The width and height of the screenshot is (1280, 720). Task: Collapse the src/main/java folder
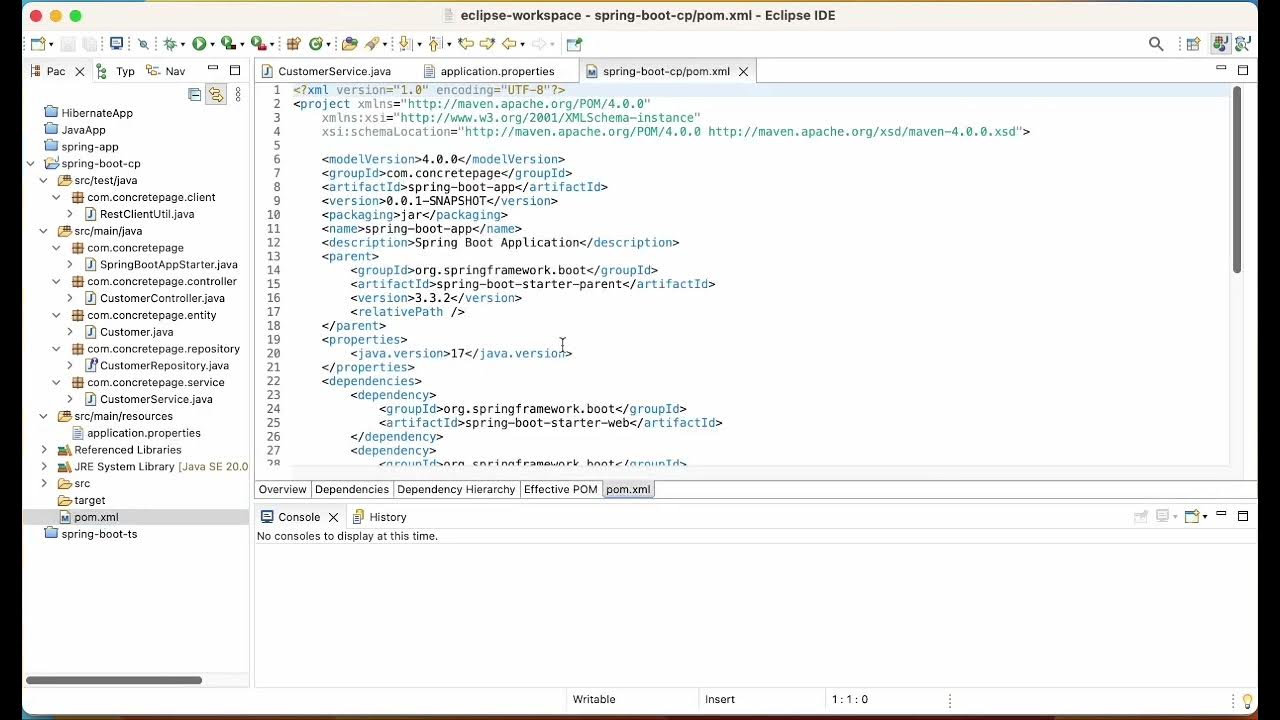[x=44, y=231]
